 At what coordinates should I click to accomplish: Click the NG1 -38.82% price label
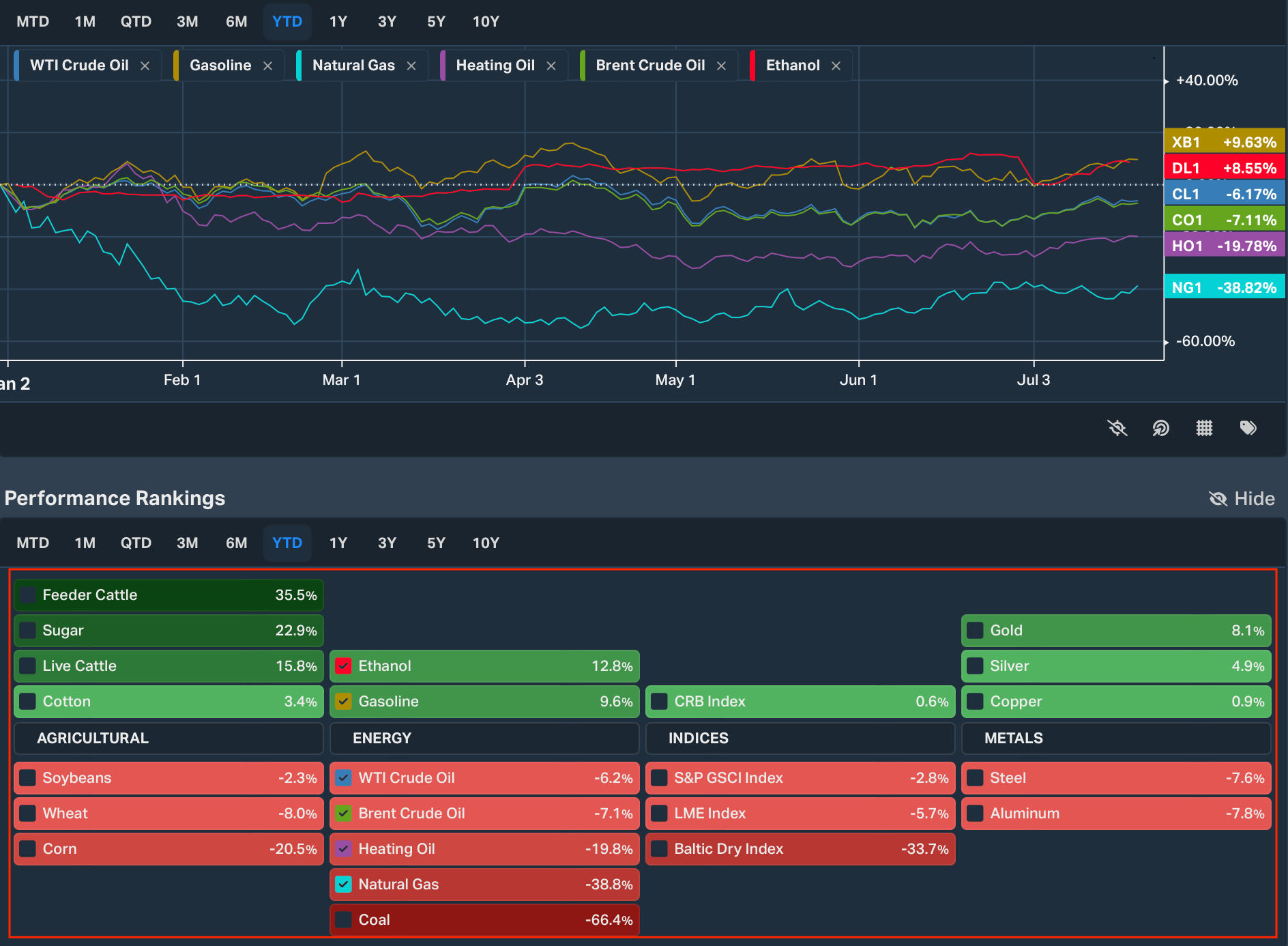tap(1225, 287)
